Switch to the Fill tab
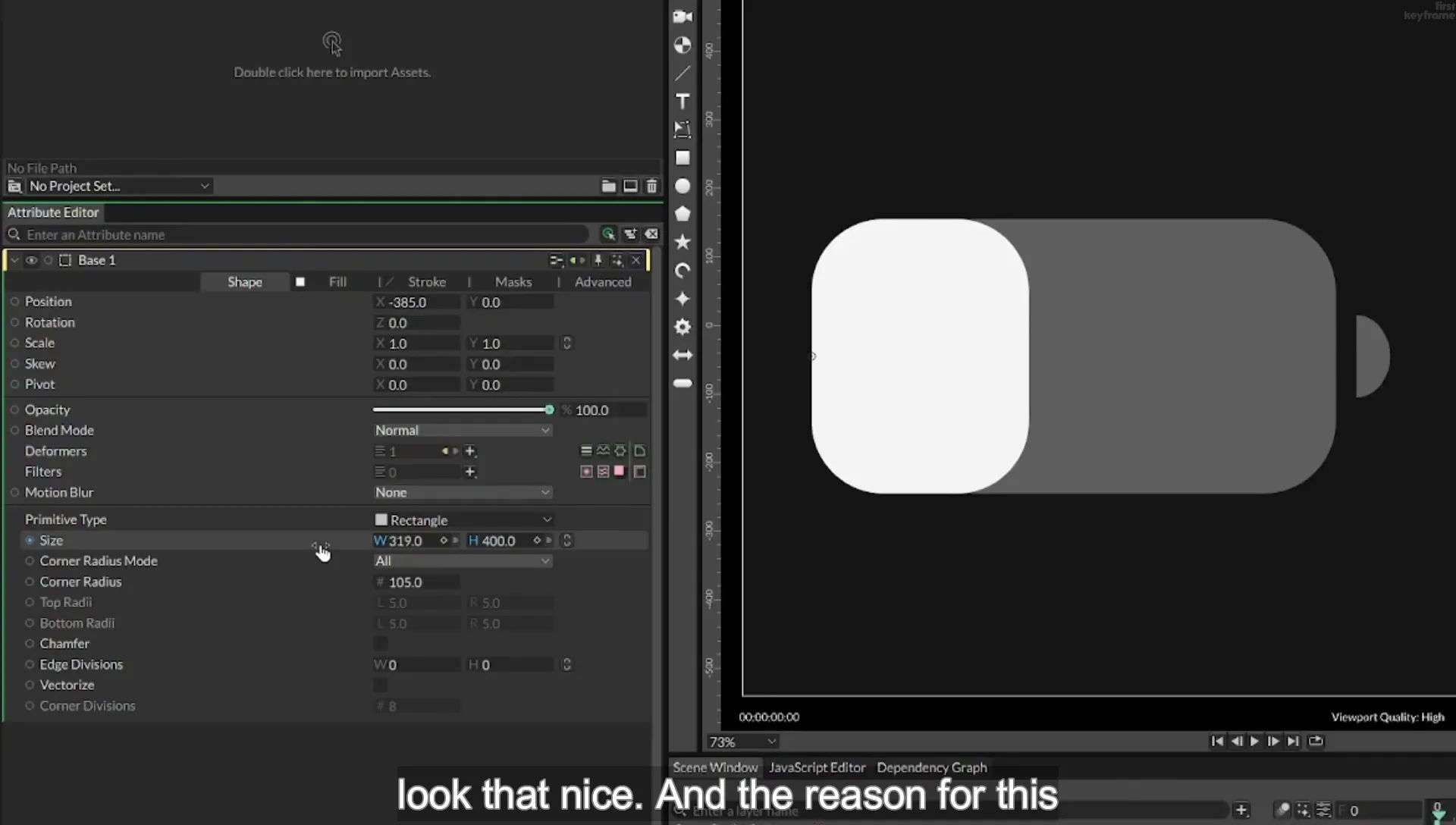This screenshot has height=825, width=1456. tap(337, 282)
